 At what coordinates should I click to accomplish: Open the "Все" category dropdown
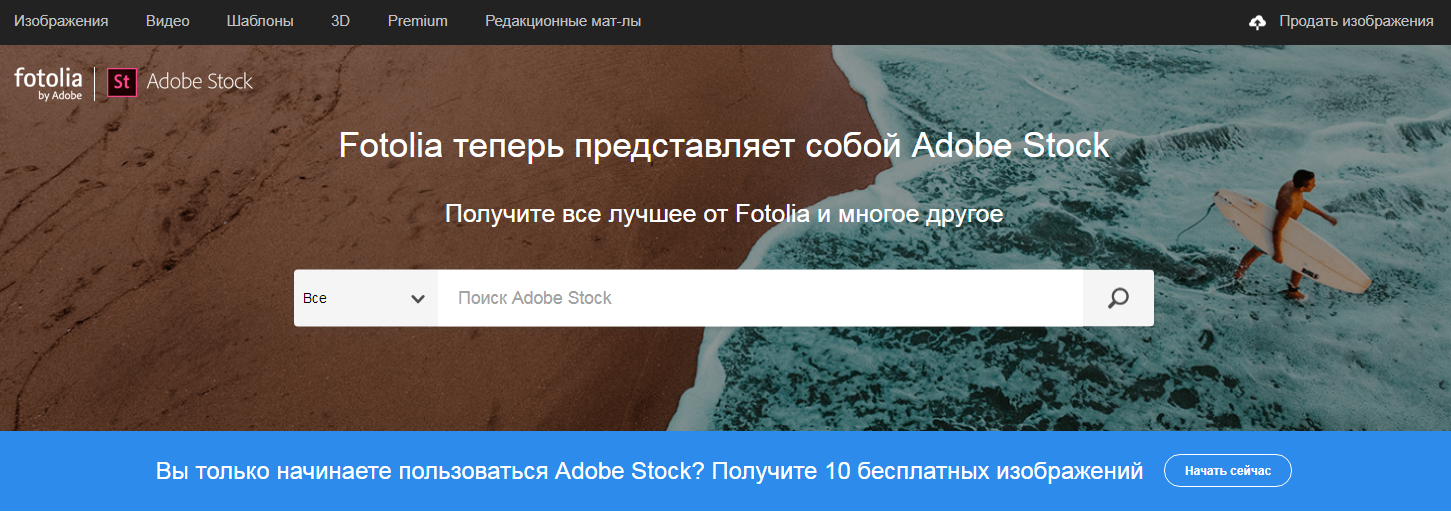(365, 298)
